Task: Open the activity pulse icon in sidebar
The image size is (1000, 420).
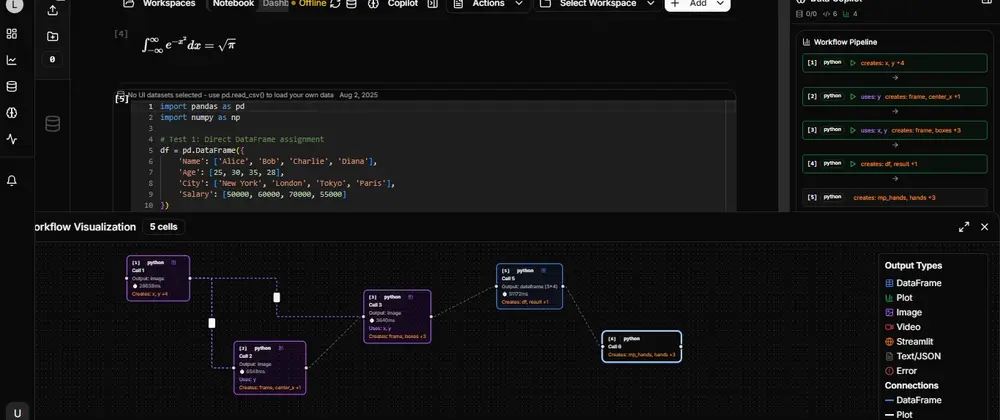Action: 11,139
